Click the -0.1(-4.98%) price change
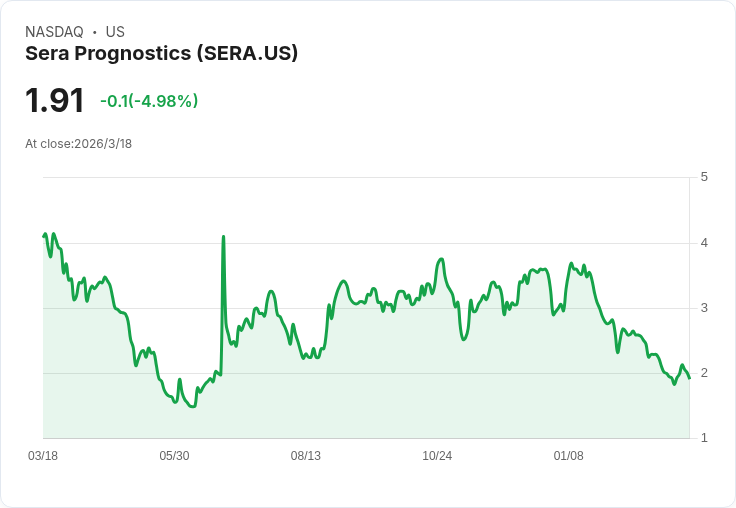Viewport: 736px width, 508px height. pos(149,101)
